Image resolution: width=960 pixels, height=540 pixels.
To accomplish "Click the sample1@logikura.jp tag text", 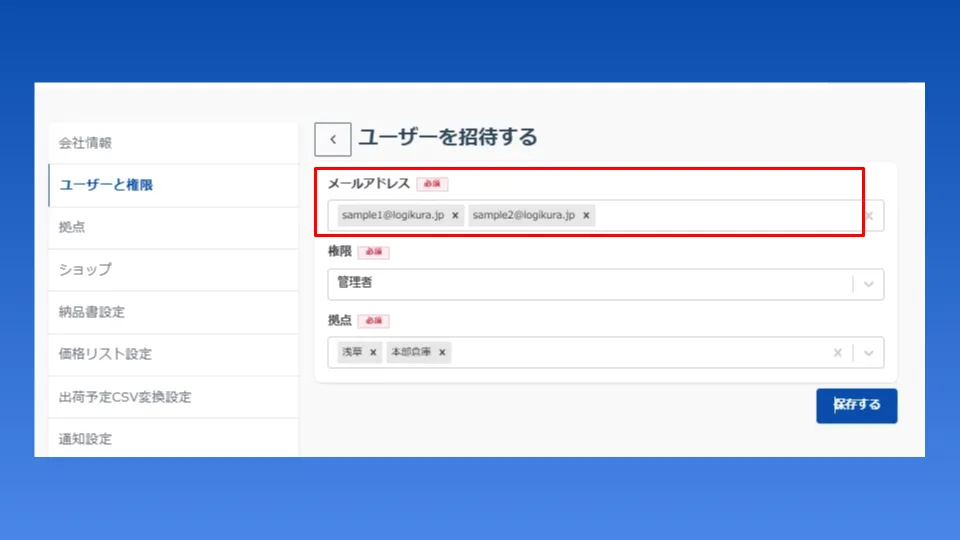I will click(393, 216).
